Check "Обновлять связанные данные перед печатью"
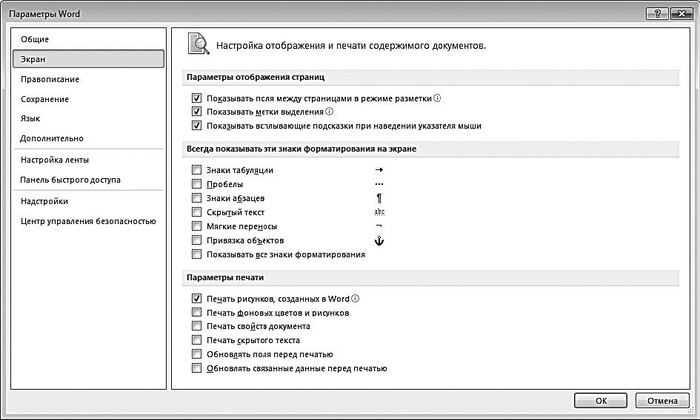Screen dimensions: 700x420 coord(196,368)
